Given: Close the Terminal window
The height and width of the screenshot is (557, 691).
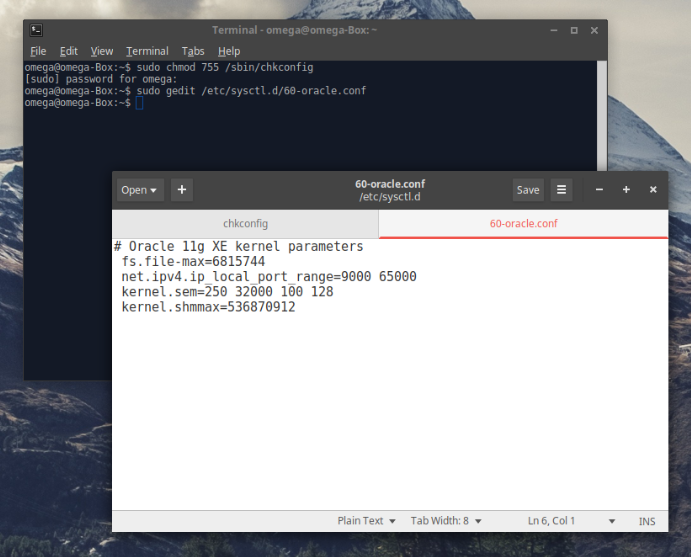Looking at the screenshot, I should [x=594, y=30].
